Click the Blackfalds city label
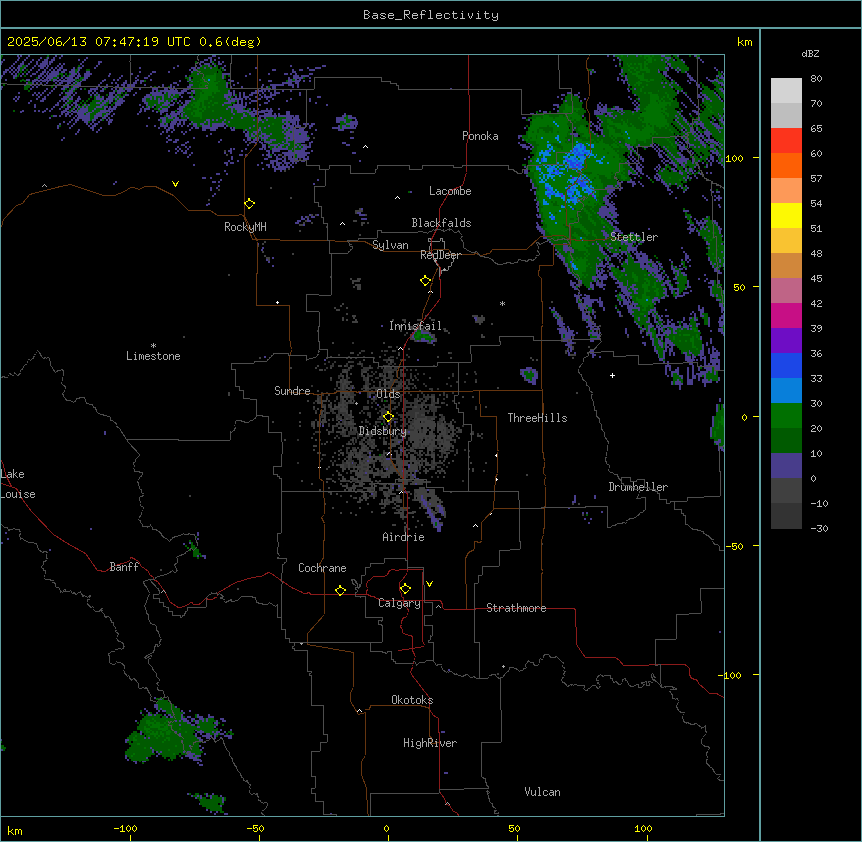 [441, 223]
